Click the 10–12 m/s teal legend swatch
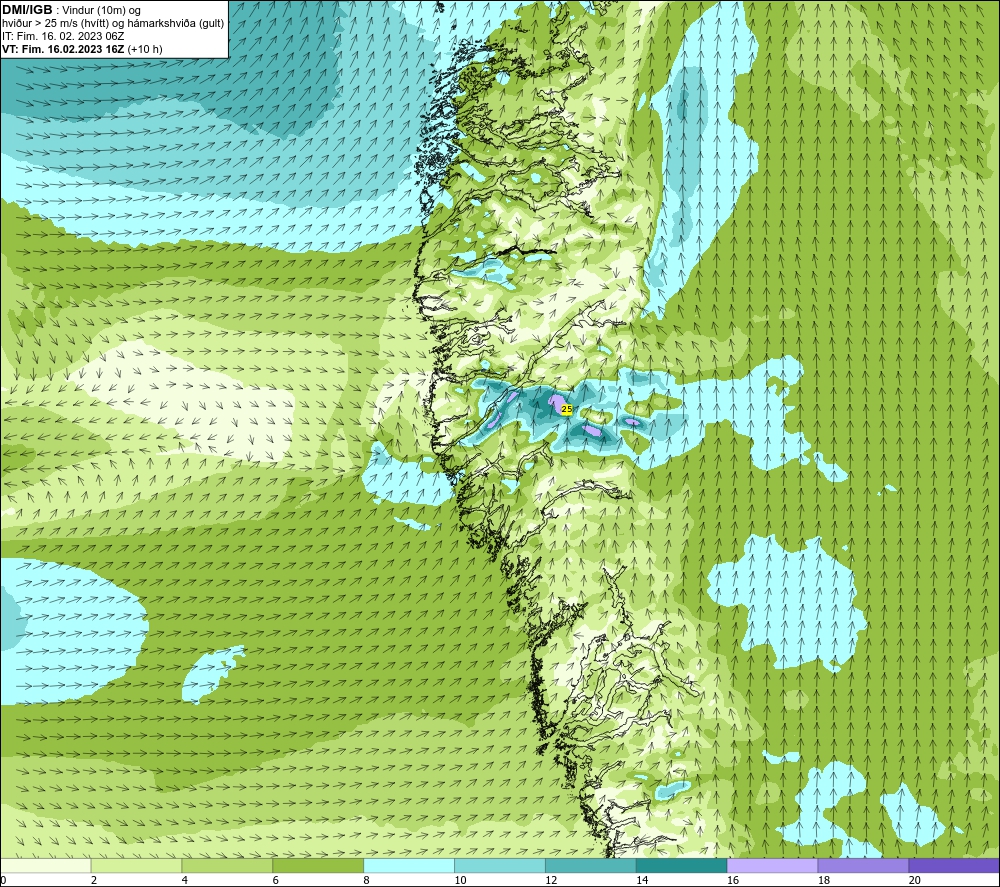1000x887 pixels. tap(500, 865)
